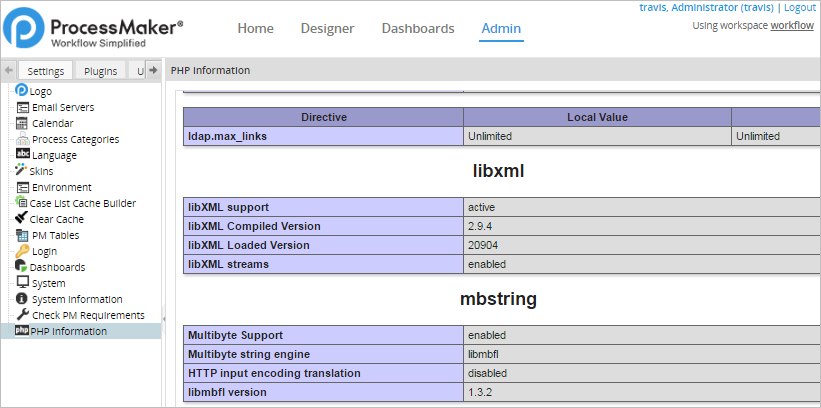Select PM Tables in the settings tree
This screenshot has width=821, height=408.
tap(55, 235)
